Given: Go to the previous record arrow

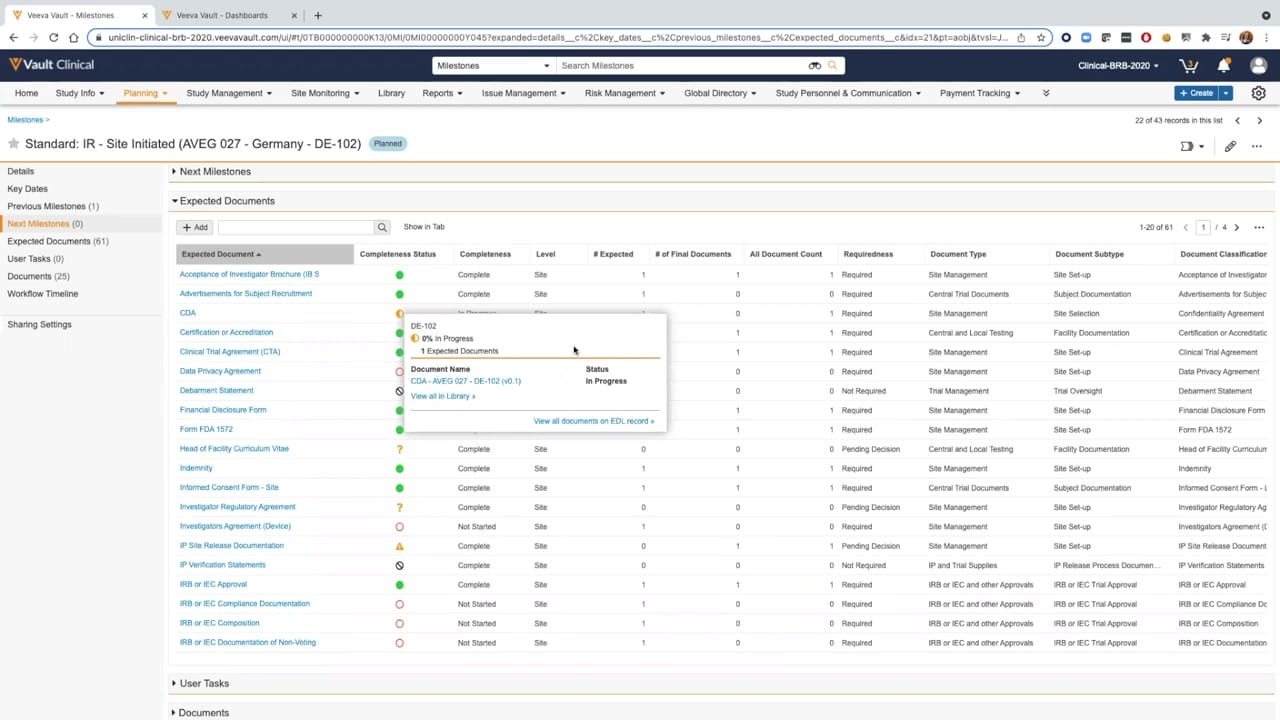Looking at the screenshot, I should (1237, 120).
